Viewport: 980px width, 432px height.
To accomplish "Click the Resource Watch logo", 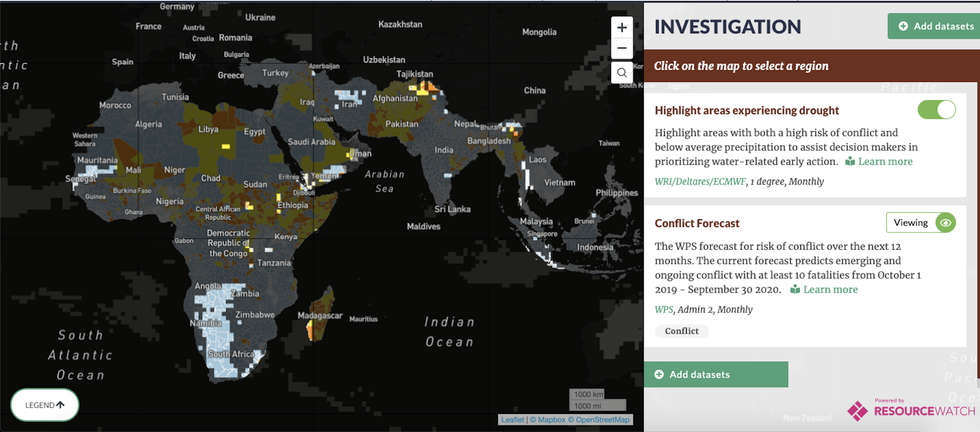I will tap(896, 410).
